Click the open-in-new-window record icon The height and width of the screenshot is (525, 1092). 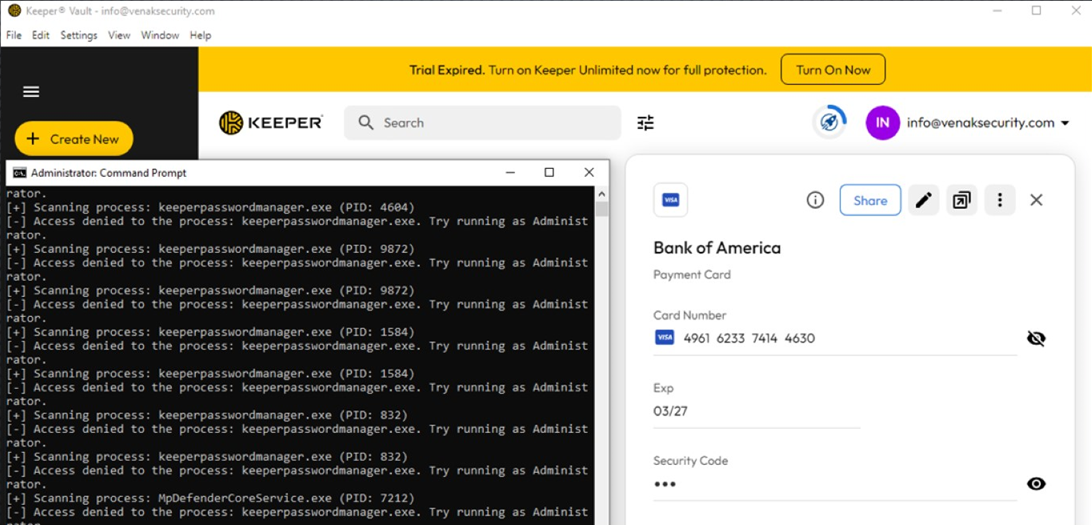(962, 201)
